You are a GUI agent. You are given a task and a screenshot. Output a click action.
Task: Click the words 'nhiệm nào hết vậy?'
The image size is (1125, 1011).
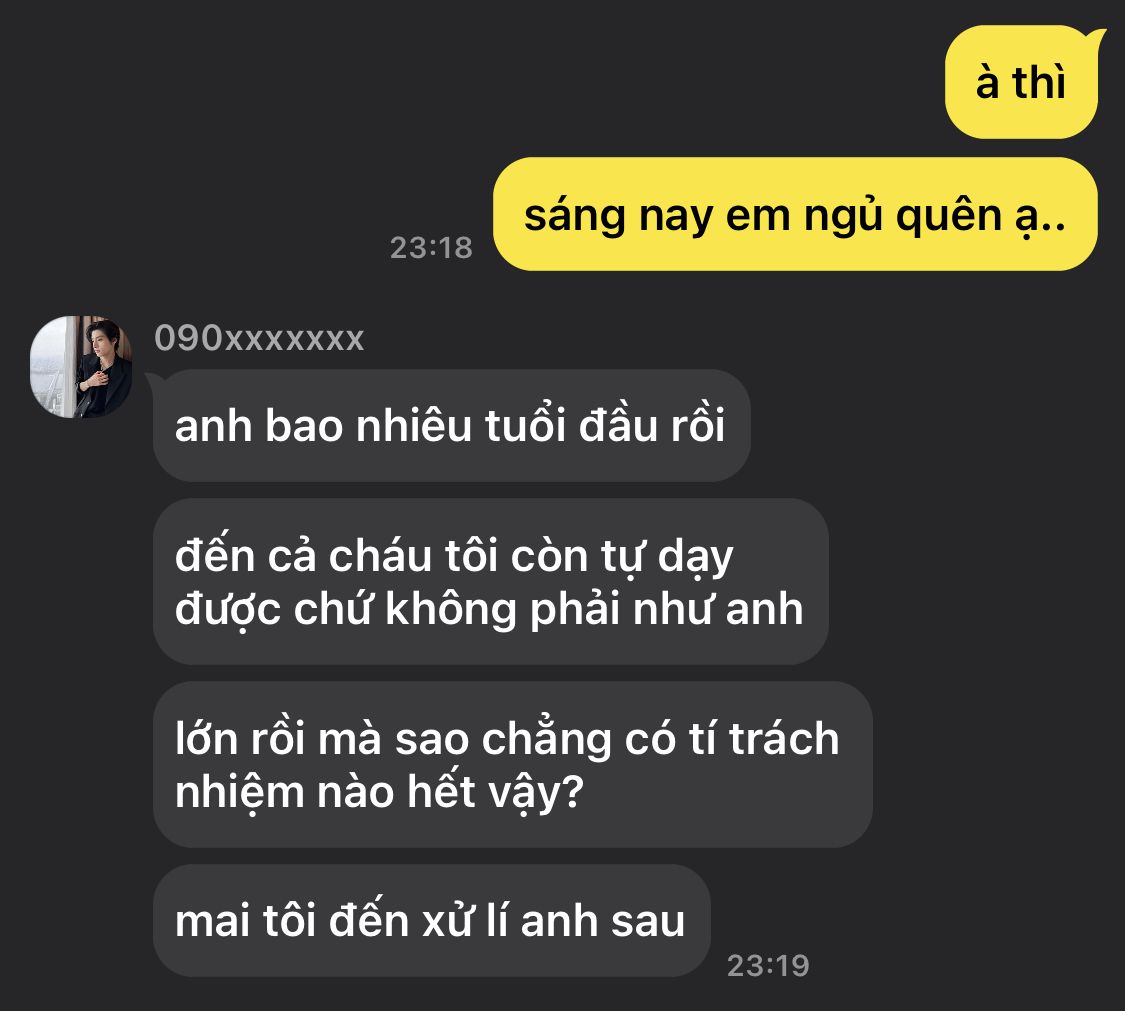380,792
